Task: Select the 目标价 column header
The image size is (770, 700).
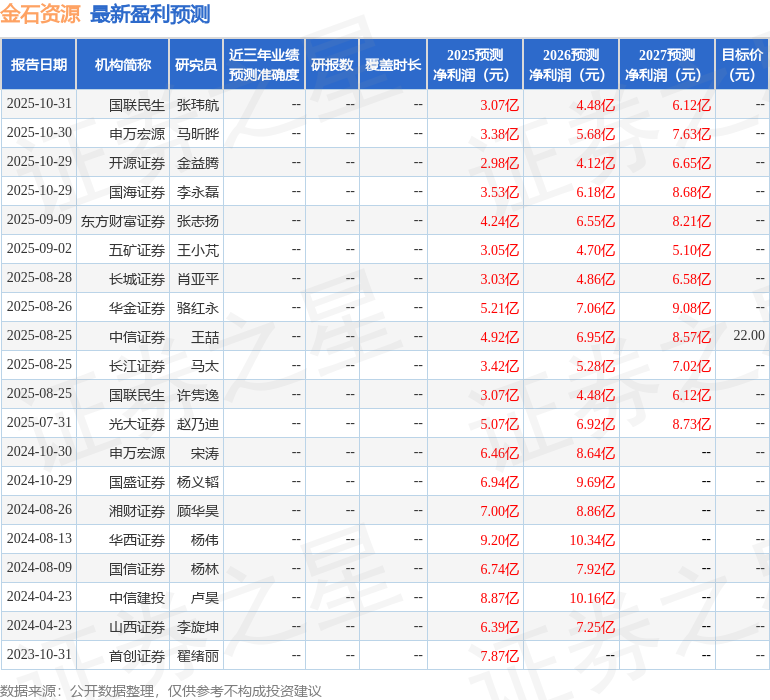Action: [x=742, y=65]
